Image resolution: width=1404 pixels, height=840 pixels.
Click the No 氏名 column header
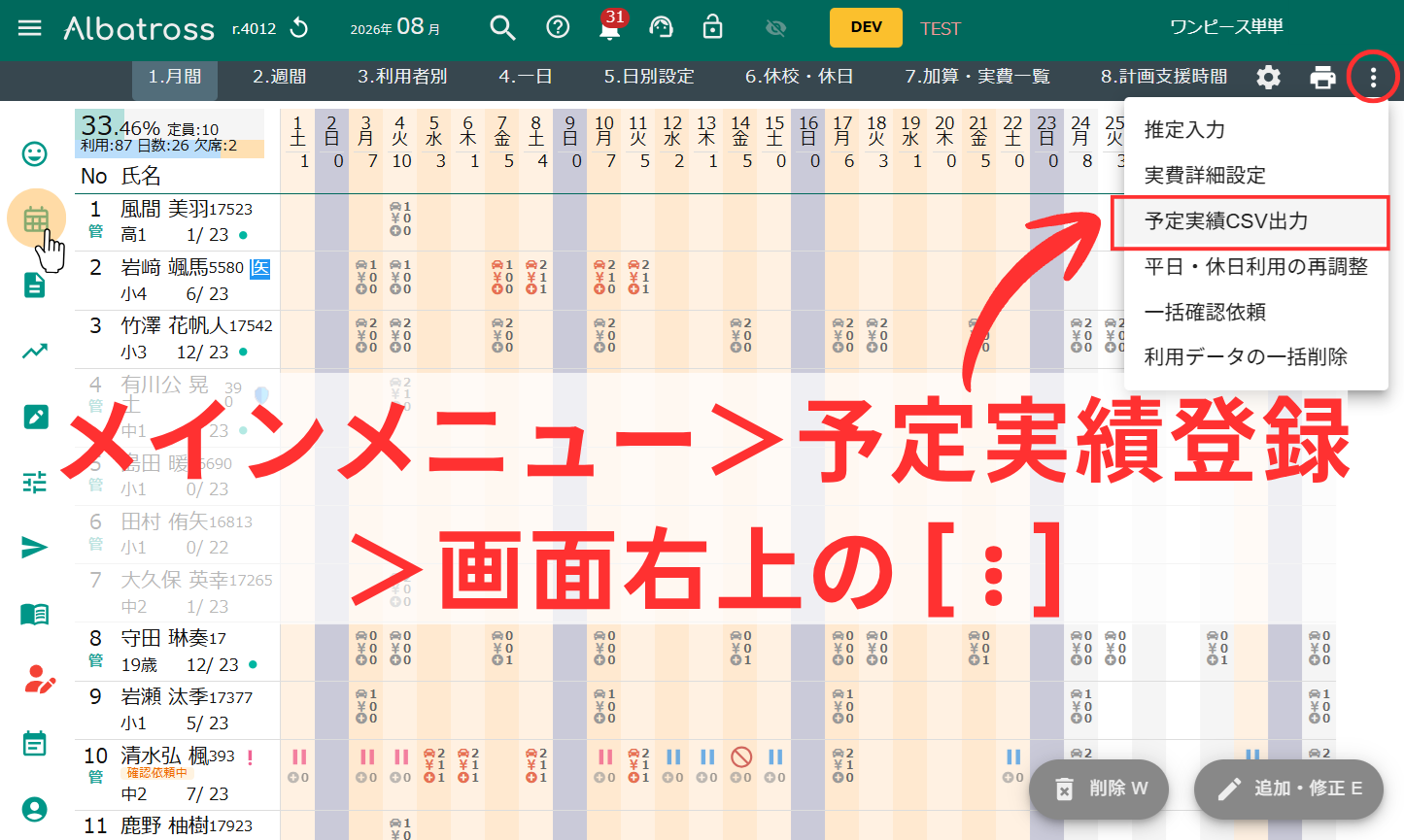click(x=120, y=176)
